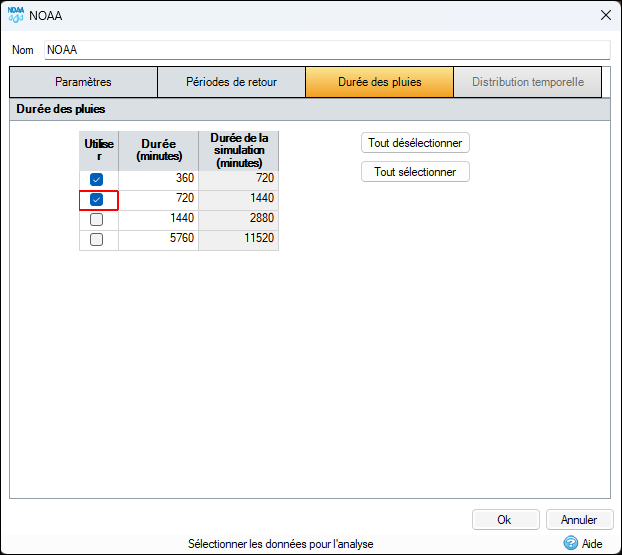
Task: Open the Distribution temporelle tab
Action: click(528, 82)
